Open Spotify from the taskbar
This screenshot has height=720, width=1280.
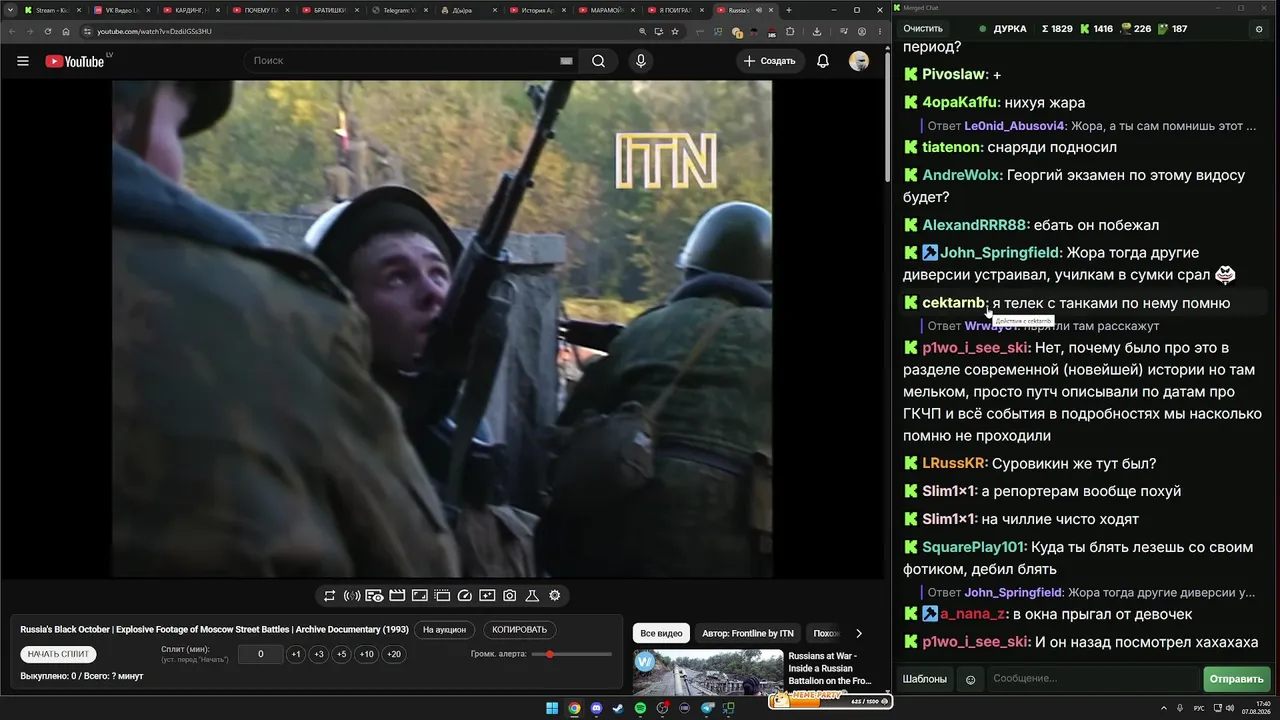pyautogui.click(x=640, y=708)
